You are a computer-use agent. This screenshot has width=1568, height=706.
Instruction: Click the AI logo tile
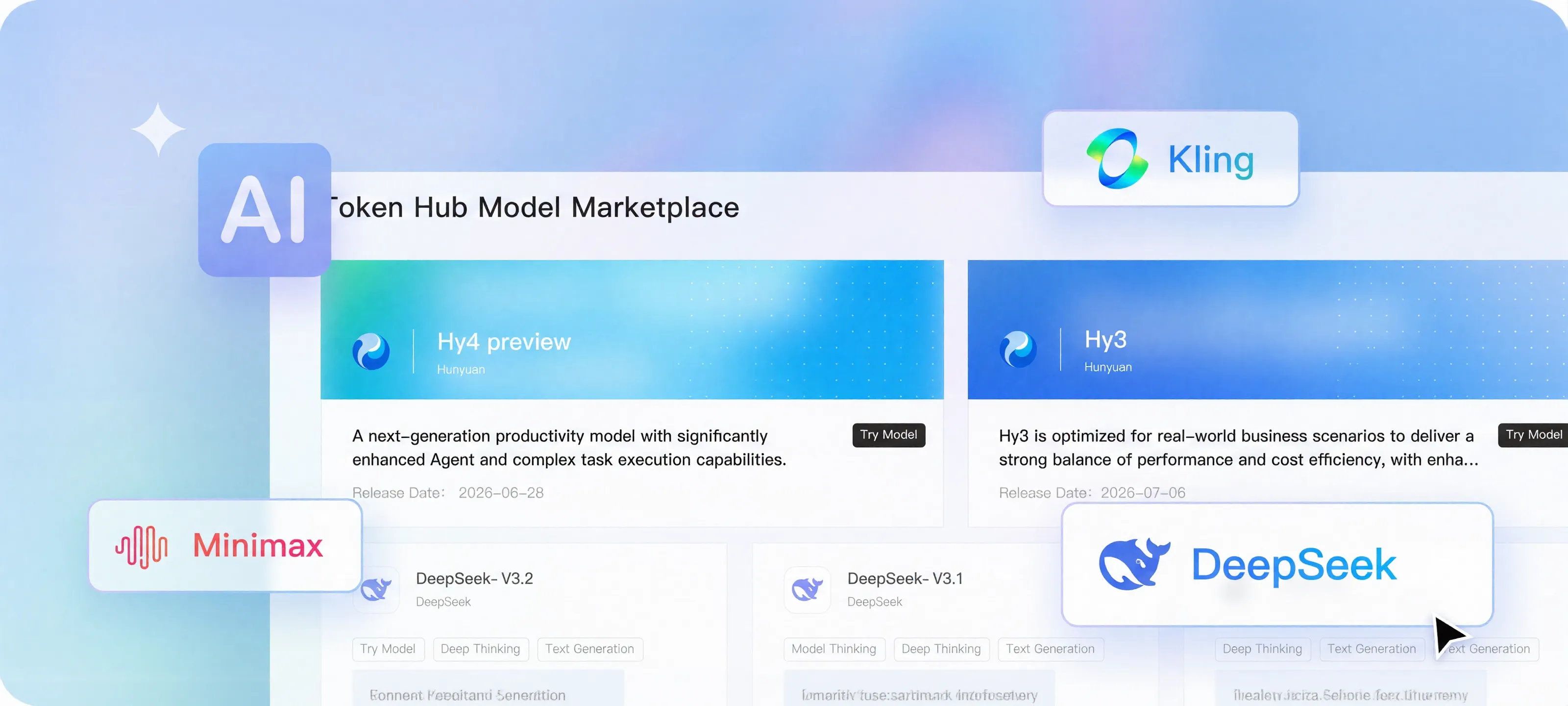(x=265, y=209)
